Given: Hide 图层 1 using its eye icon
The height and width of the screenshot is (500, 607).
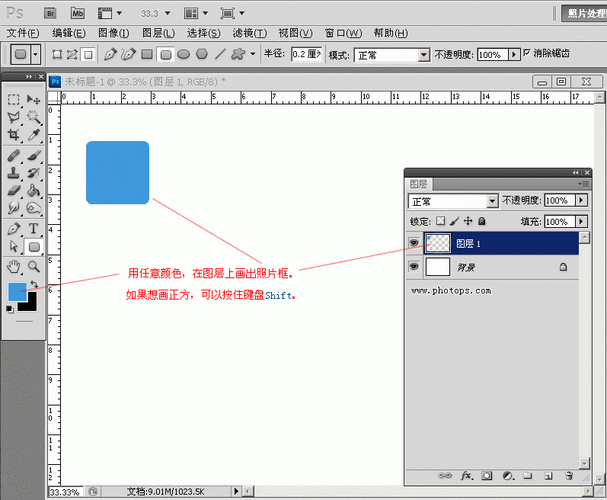Looking at the screenshot, I should pos(414,242).
